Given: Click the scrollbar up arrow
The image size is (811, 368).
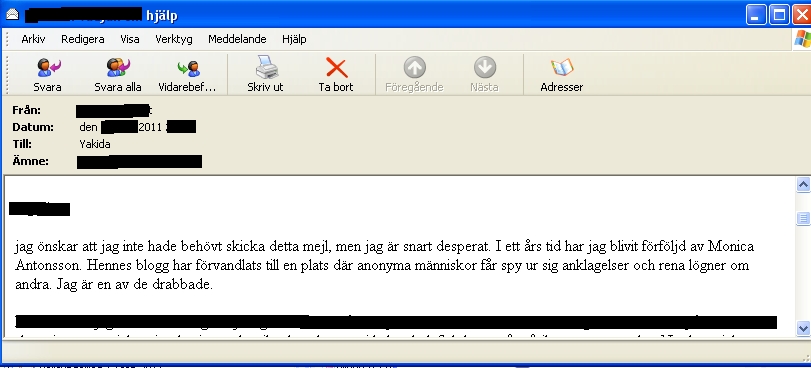Looking at the screenshot, I should 803,184.
